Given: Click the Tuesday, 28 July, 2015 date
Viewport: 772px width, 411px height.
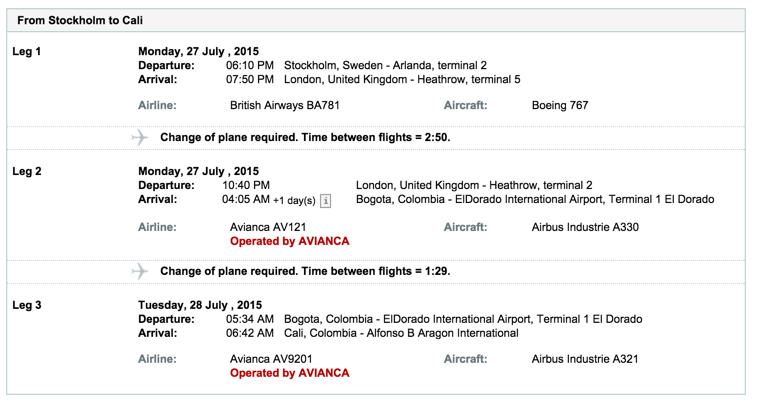Looking at the screenshot, I should point(198,304).
